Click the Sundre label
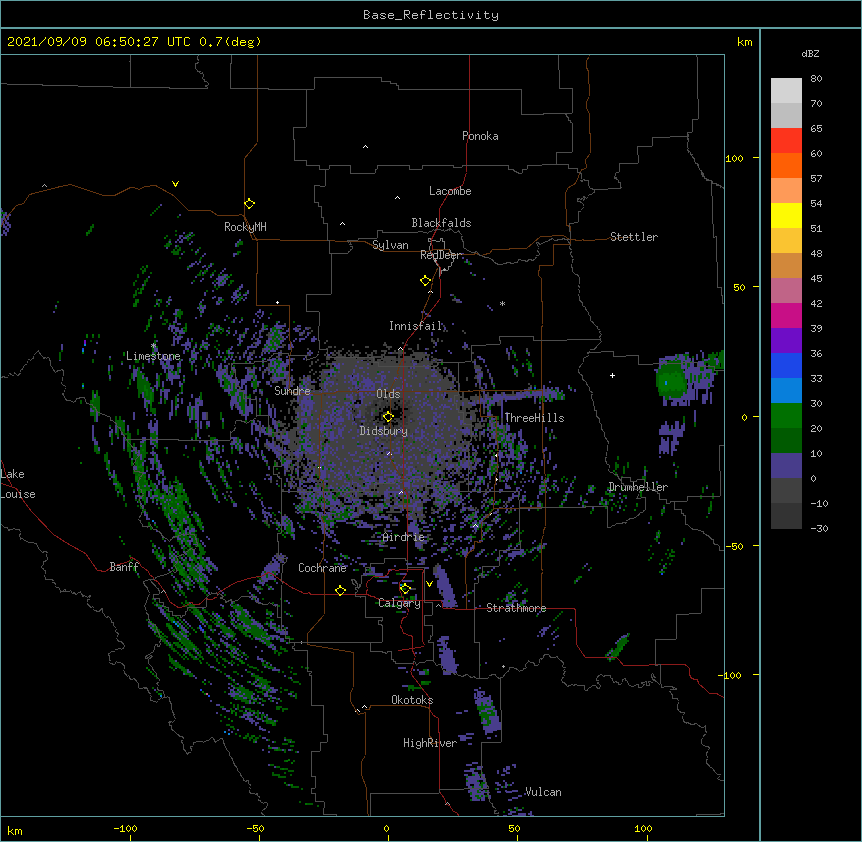The image size is (862, 842). 292,391
